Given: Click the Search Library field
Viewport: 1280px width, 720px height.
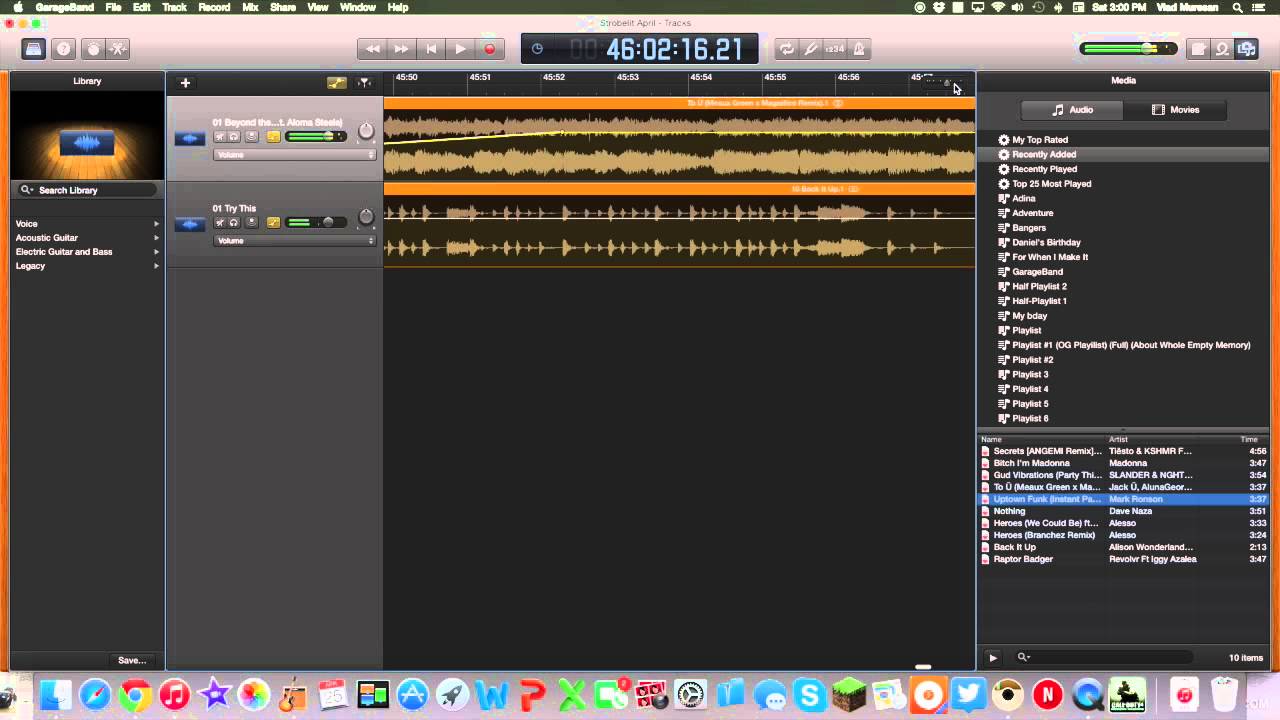Looking at the screenshot, I should [x=87, y=190].
